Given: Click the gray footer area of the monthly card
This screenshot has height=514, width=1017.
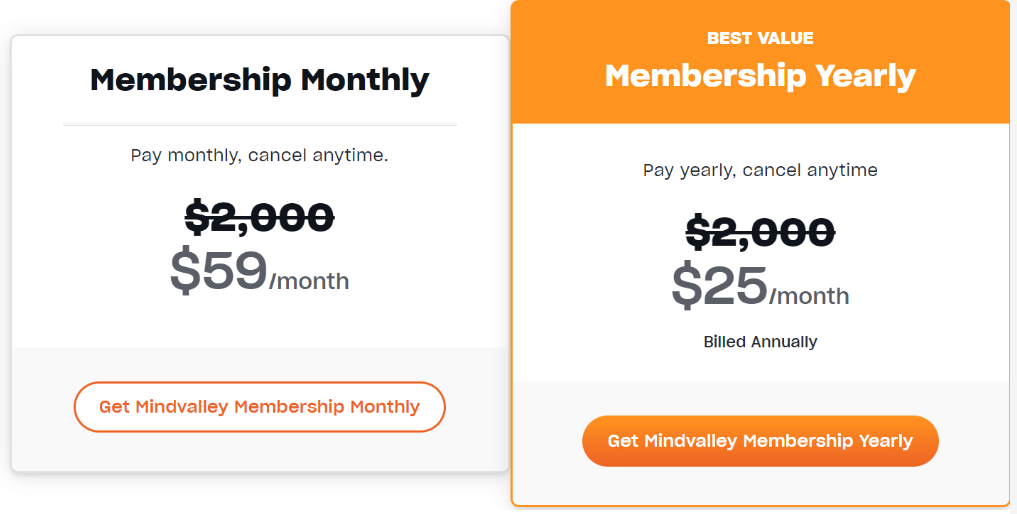Looking at the screenshot, I should tap(259, 409).
